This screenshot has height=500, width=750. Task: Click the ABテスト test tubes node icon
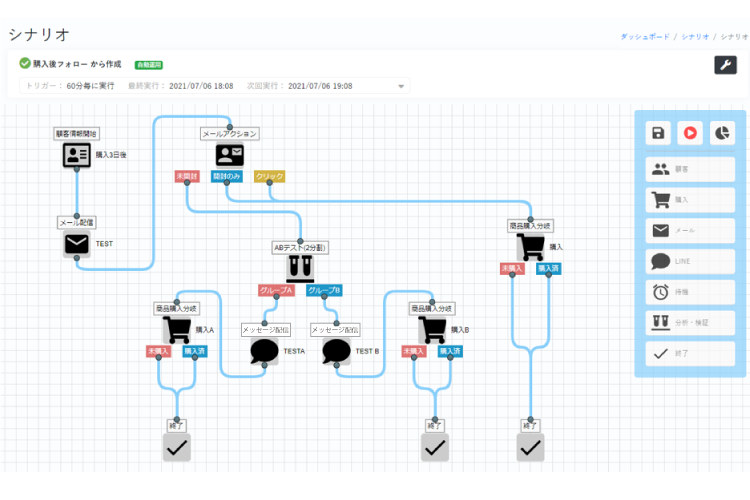coord(301,267)
